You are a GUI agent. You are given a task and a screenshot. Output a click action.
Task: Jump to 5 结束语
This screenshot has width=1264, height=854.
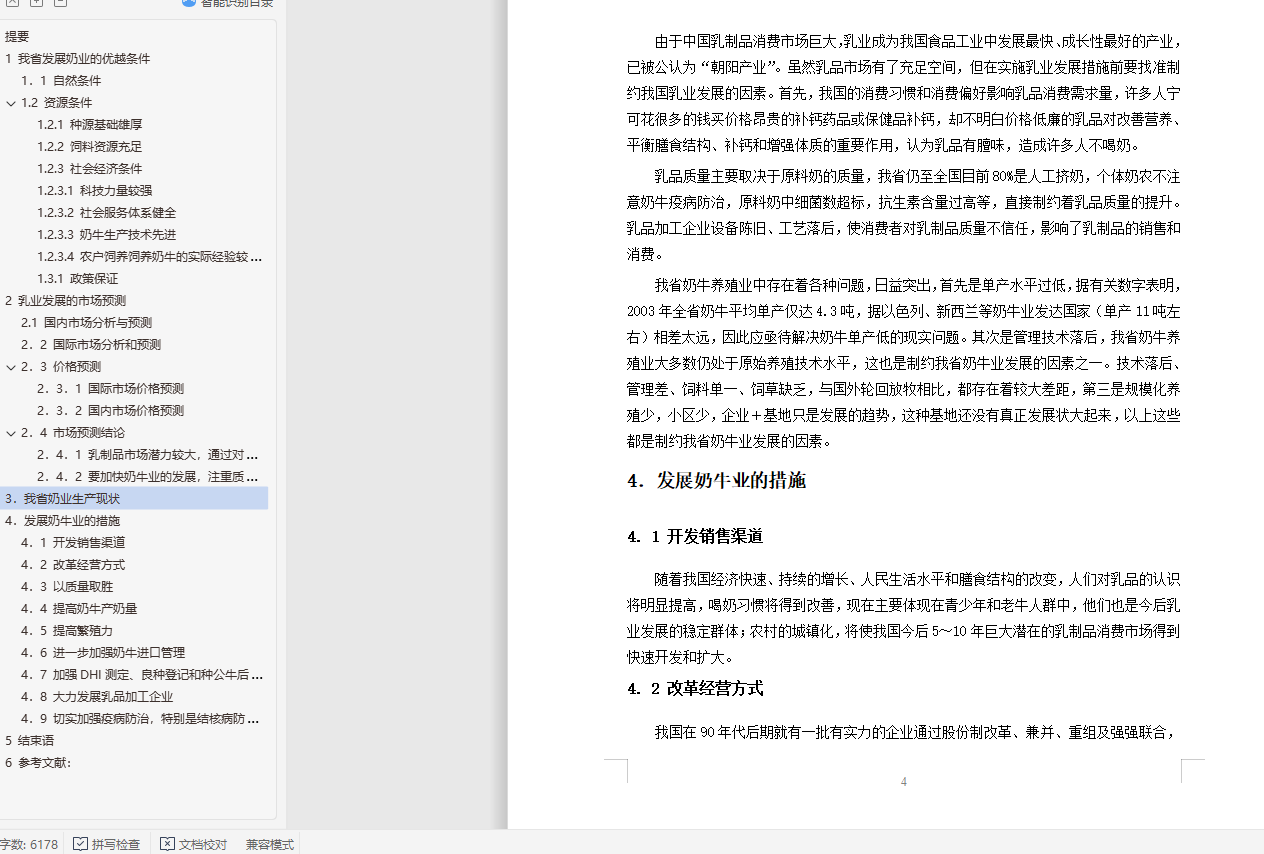[x=29, y=741]
